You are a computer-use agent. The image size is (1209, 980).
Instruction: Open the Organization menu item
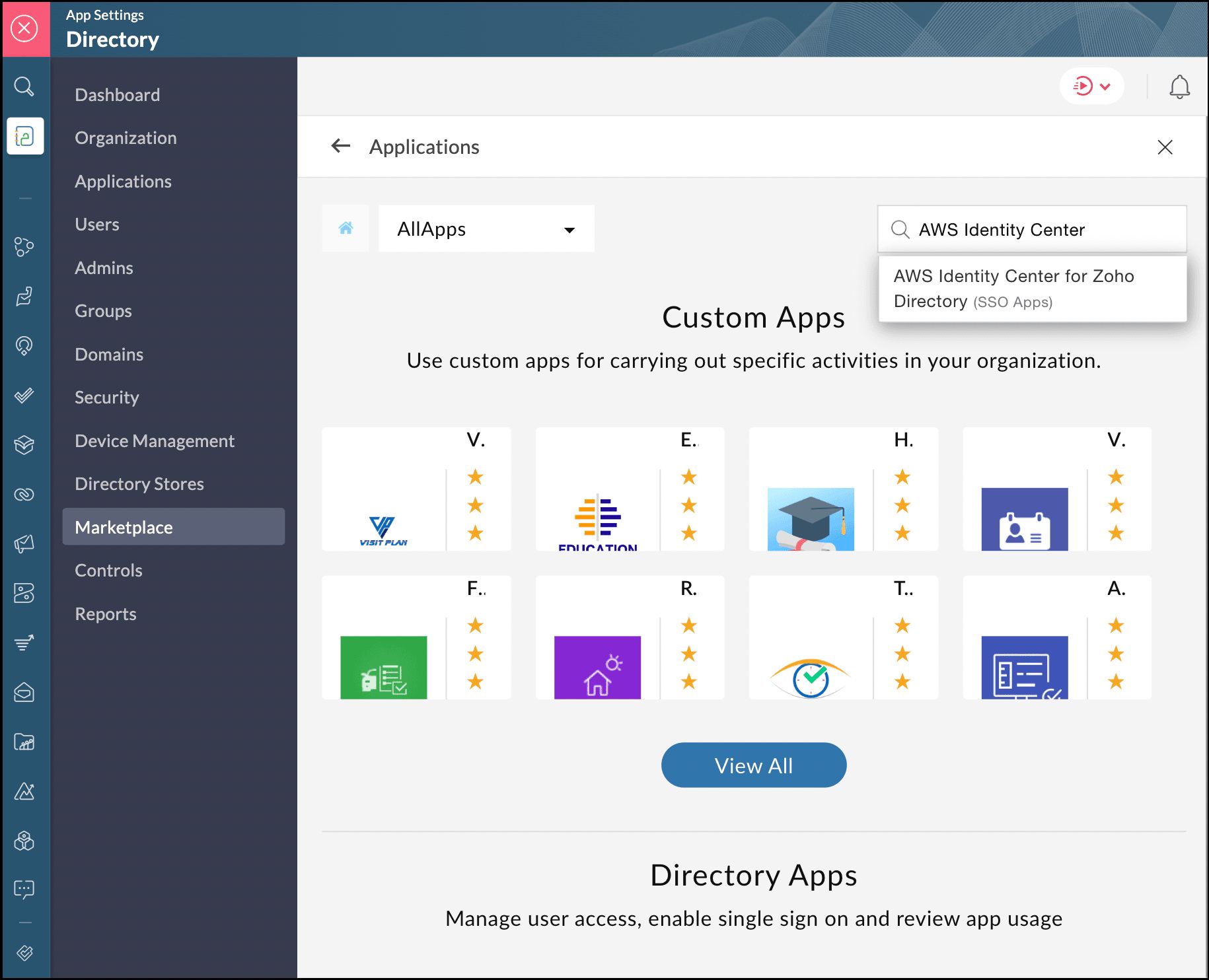click(126, 138)
